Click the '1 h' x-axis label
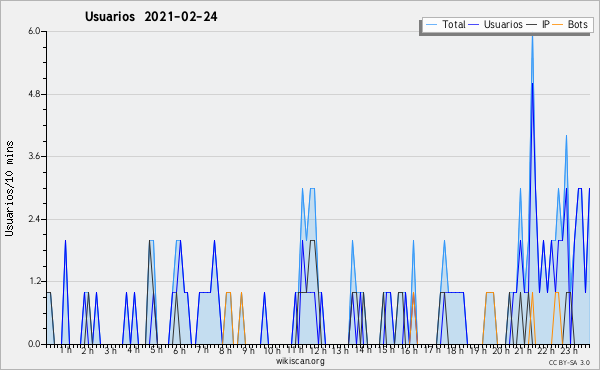Image resolution: width=600 pixels, height=370 pixels. point(65,350)
